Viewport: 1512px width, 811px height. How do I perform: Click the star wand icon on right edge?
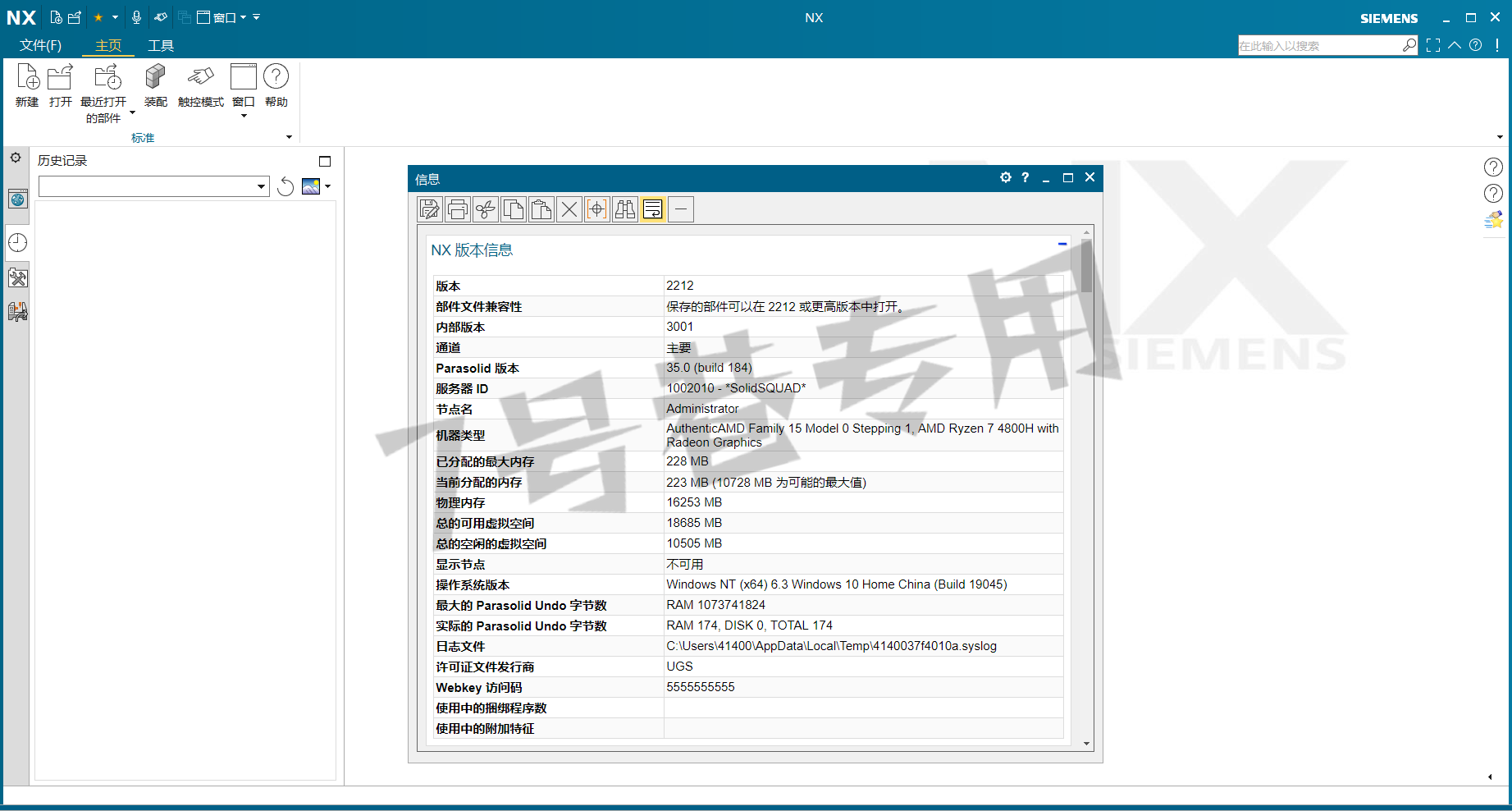[1493, 220]
